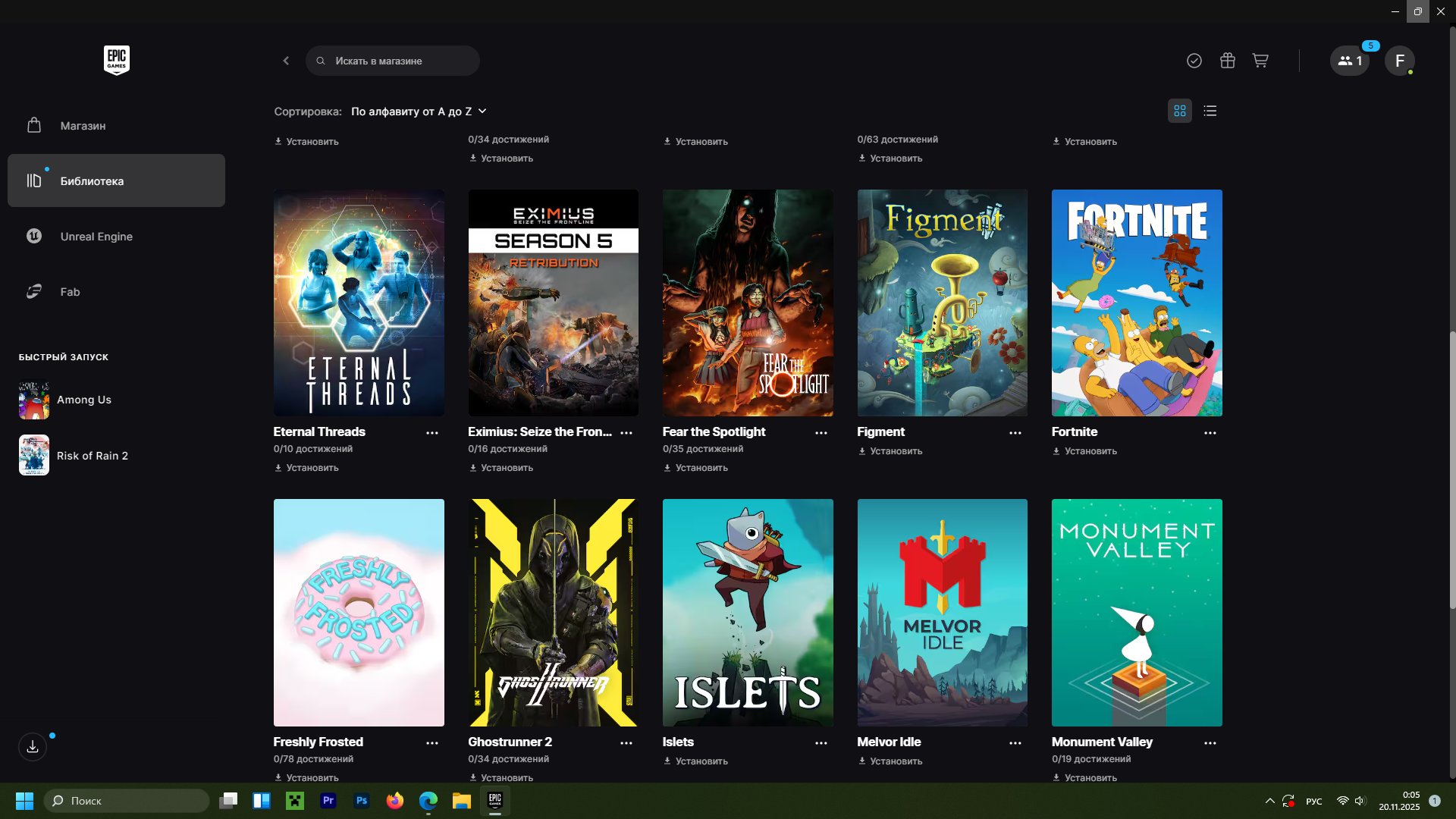Open Fortnite three-dot options menu
The width and height of the screenshot is (1456, 819).
[1210, 433]
